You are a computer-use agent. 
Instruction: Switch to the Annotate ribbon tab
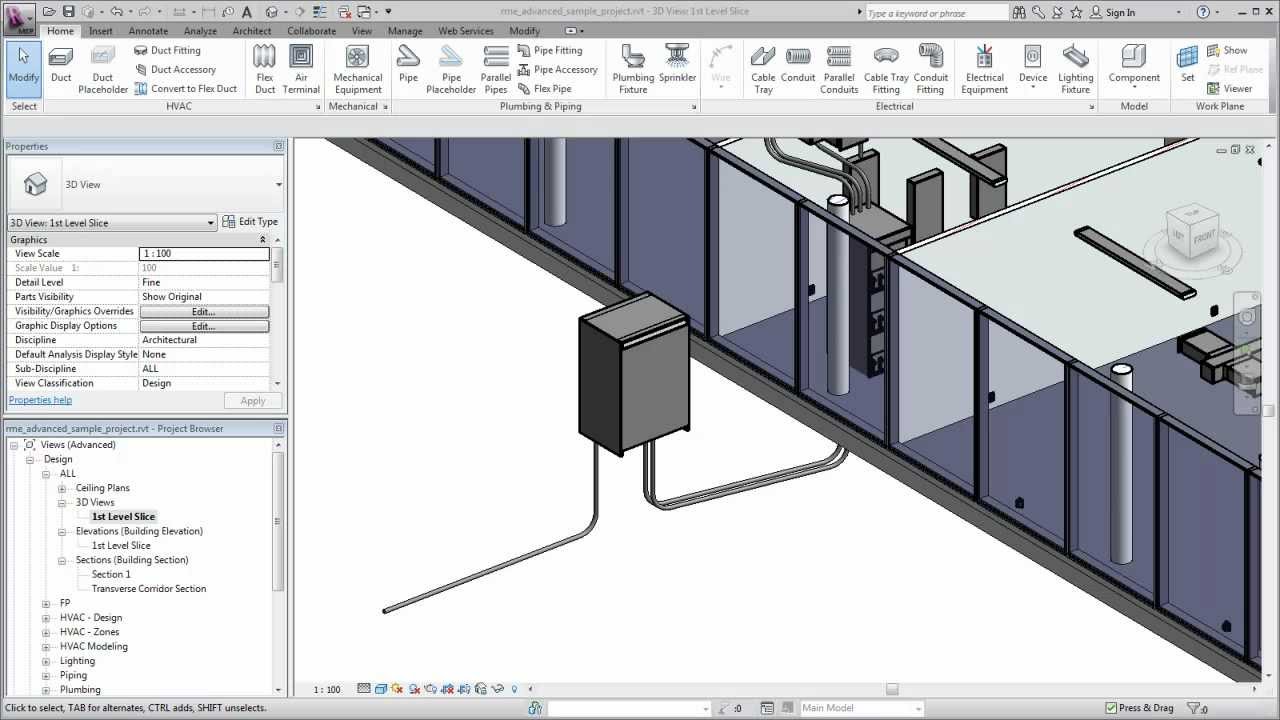(x=148, y=31)
